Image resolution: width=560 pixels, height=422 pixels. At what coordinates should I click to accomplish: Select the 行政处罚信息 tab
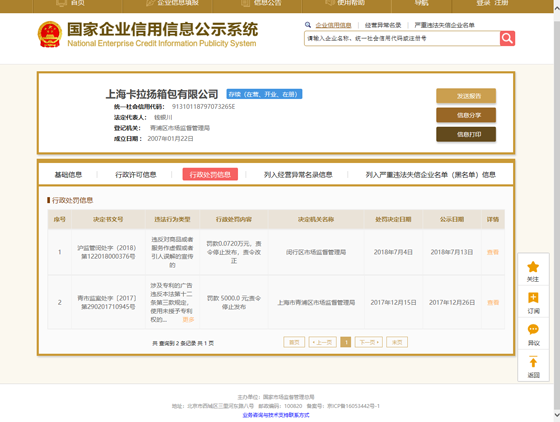click(210, 174)
